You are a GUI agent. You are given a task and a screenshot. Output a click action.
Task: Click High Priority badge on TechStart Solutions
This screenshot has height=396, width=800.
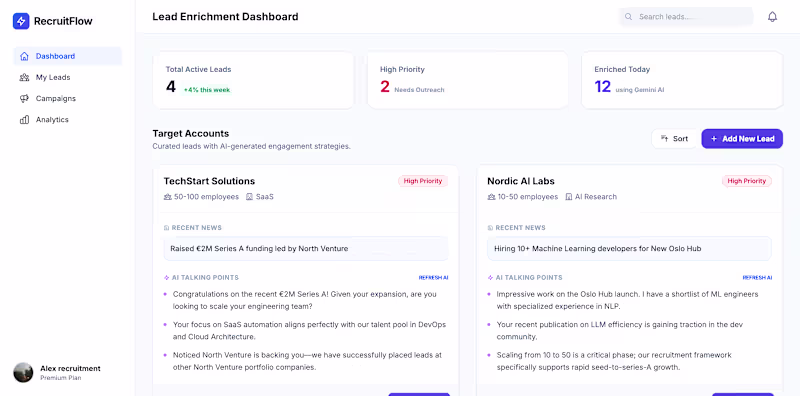(x=423, y=181)
